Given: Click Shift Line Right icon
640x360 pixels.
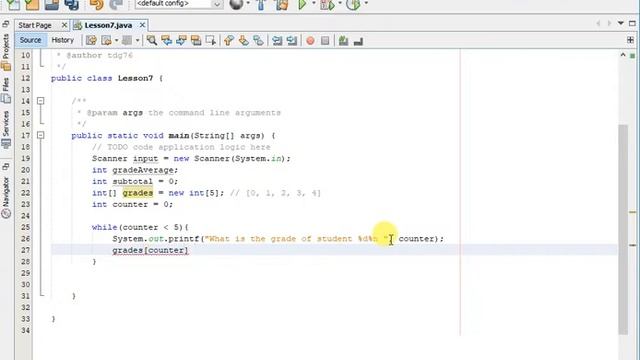Looking at the screenshot, I should (292, 40).
